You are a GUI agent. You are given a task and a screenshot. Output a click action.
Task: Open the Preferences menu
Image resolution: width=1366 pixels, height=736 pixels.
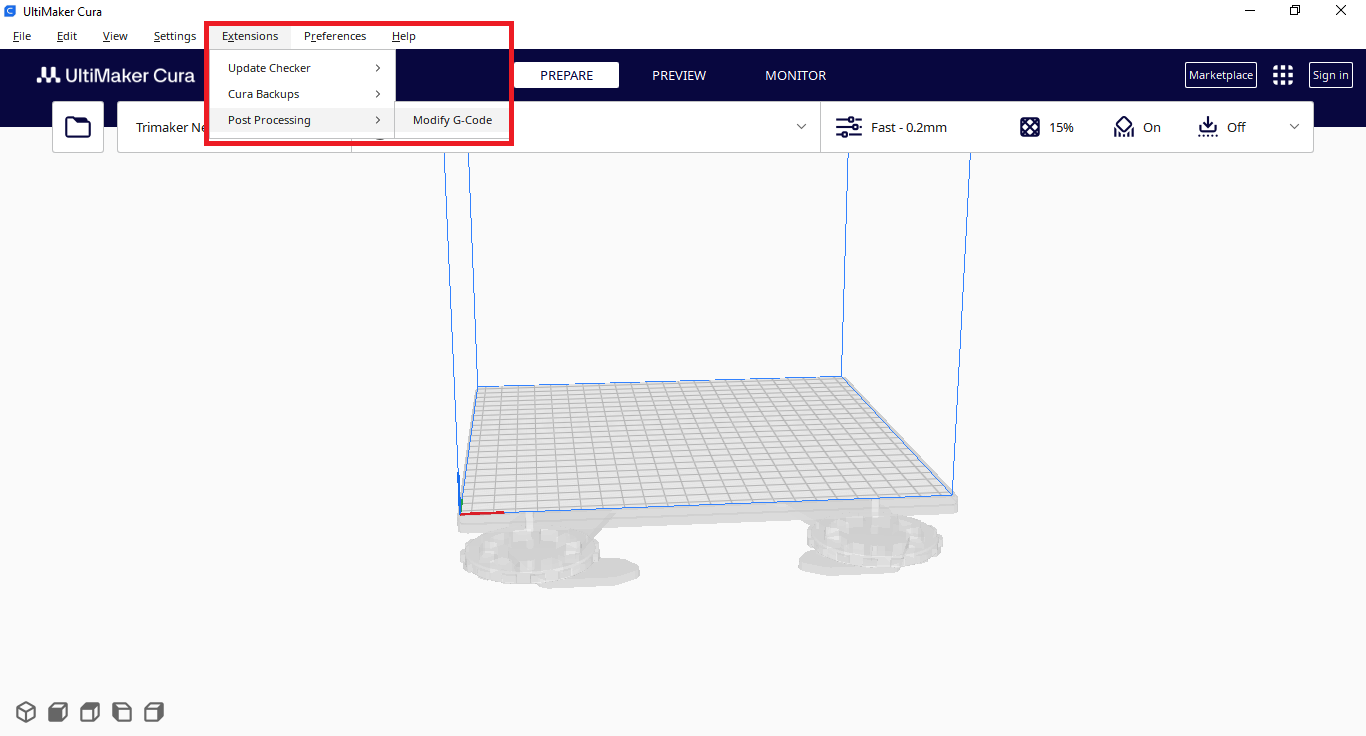[335, 36]
